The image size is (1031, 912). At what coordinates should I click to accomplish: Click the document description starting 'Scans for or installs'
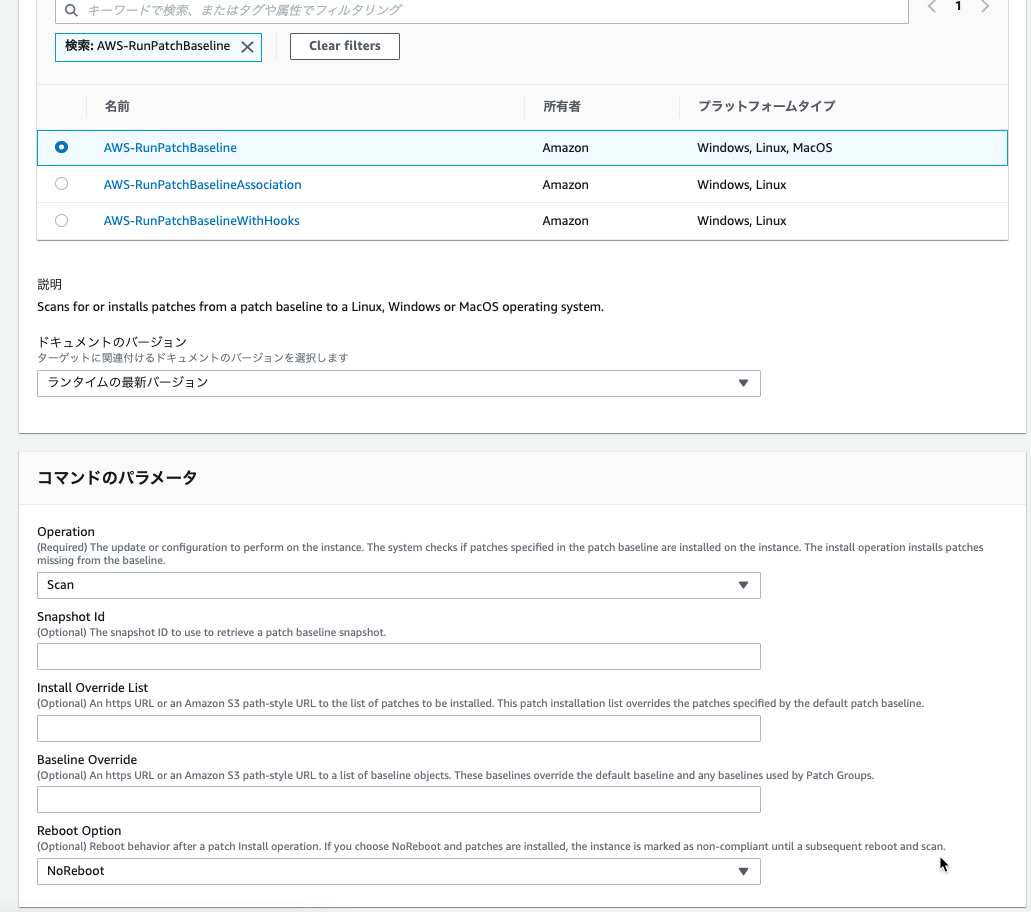320,307
